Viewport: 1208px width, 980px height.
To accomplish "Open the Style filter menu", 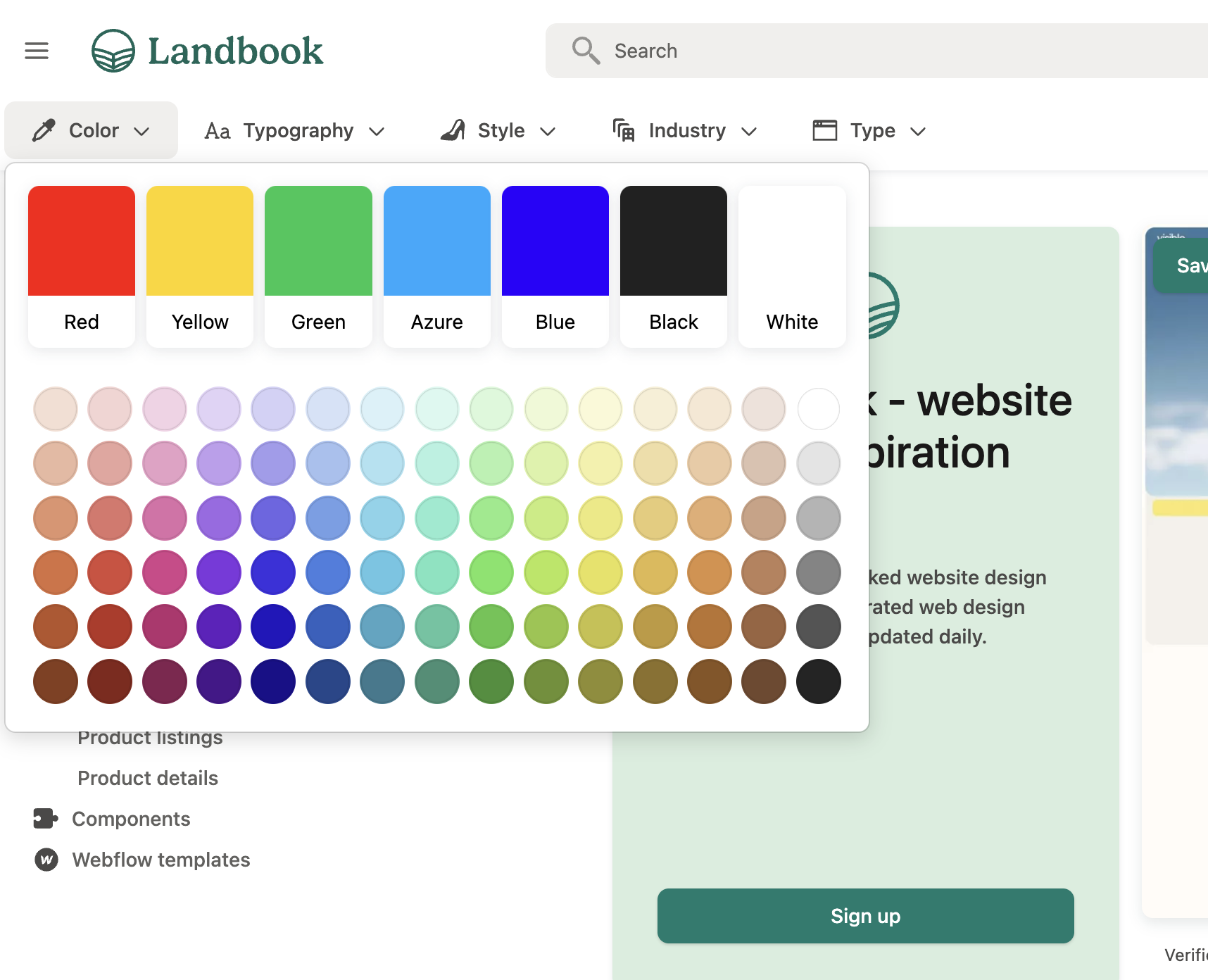I will (501, 131).
